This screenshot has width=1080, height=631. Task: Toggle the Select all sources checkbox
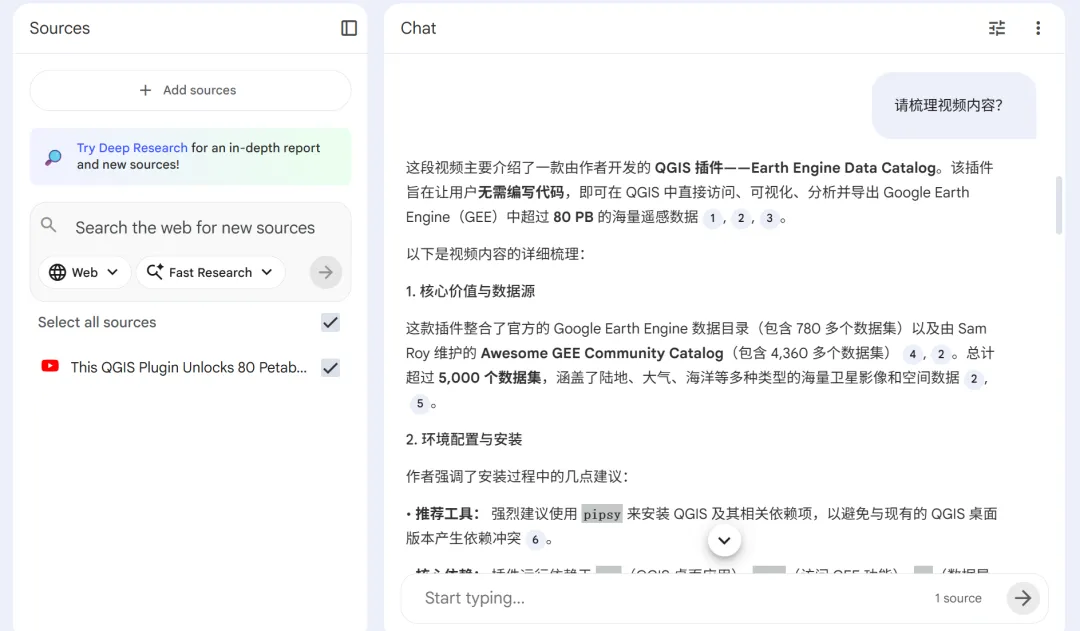pos(331,322)
